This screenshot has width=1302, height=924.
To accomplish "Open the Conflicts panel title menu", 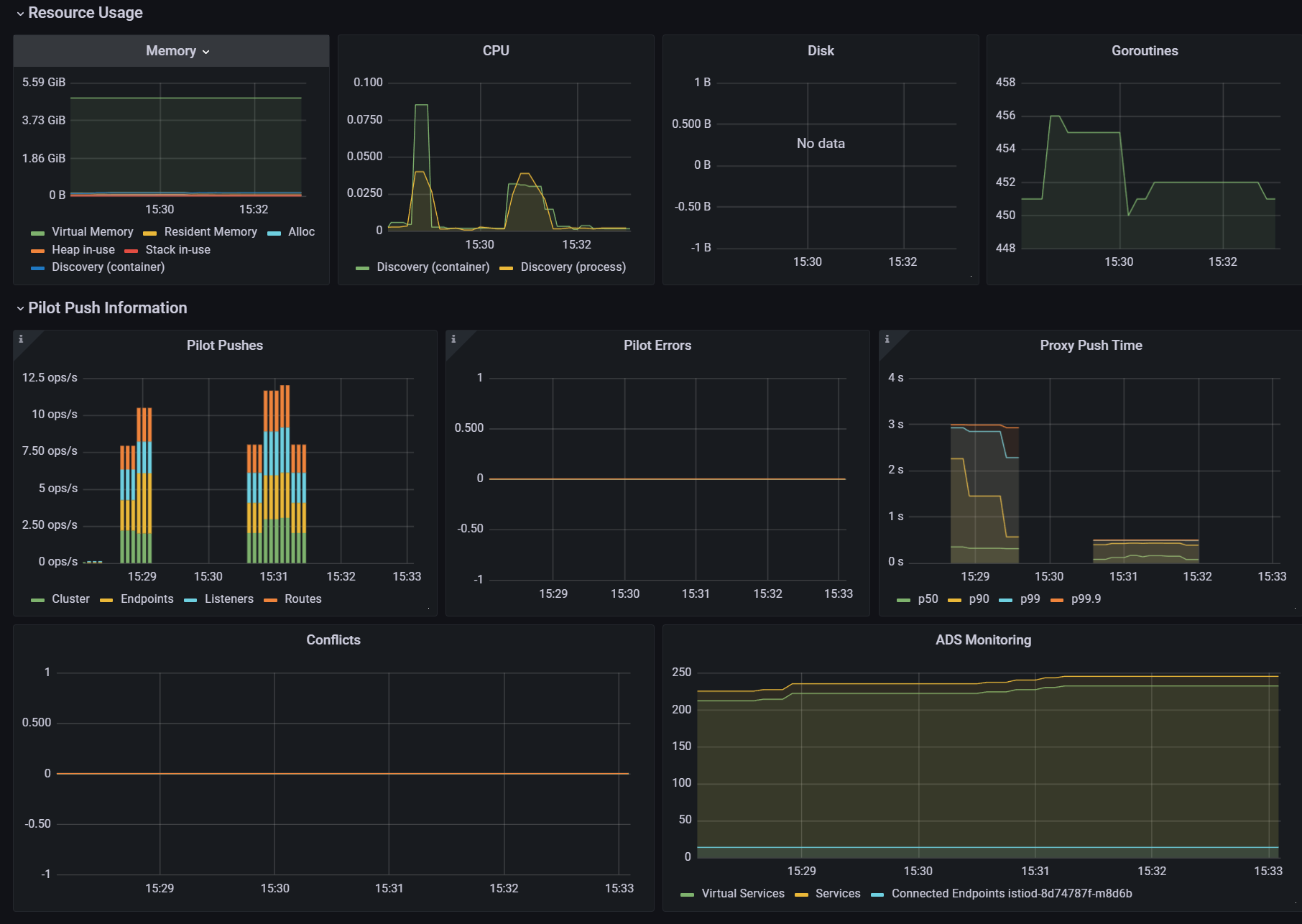I will click(333, 640).
